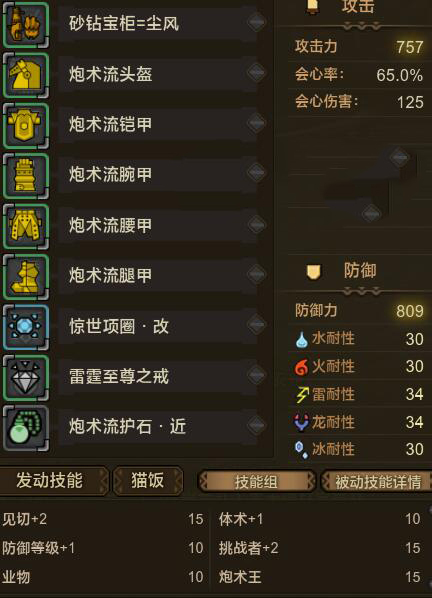Screen dimensions: 432x598
Task: Click the 技能组 button
Action: coord(257,482)
